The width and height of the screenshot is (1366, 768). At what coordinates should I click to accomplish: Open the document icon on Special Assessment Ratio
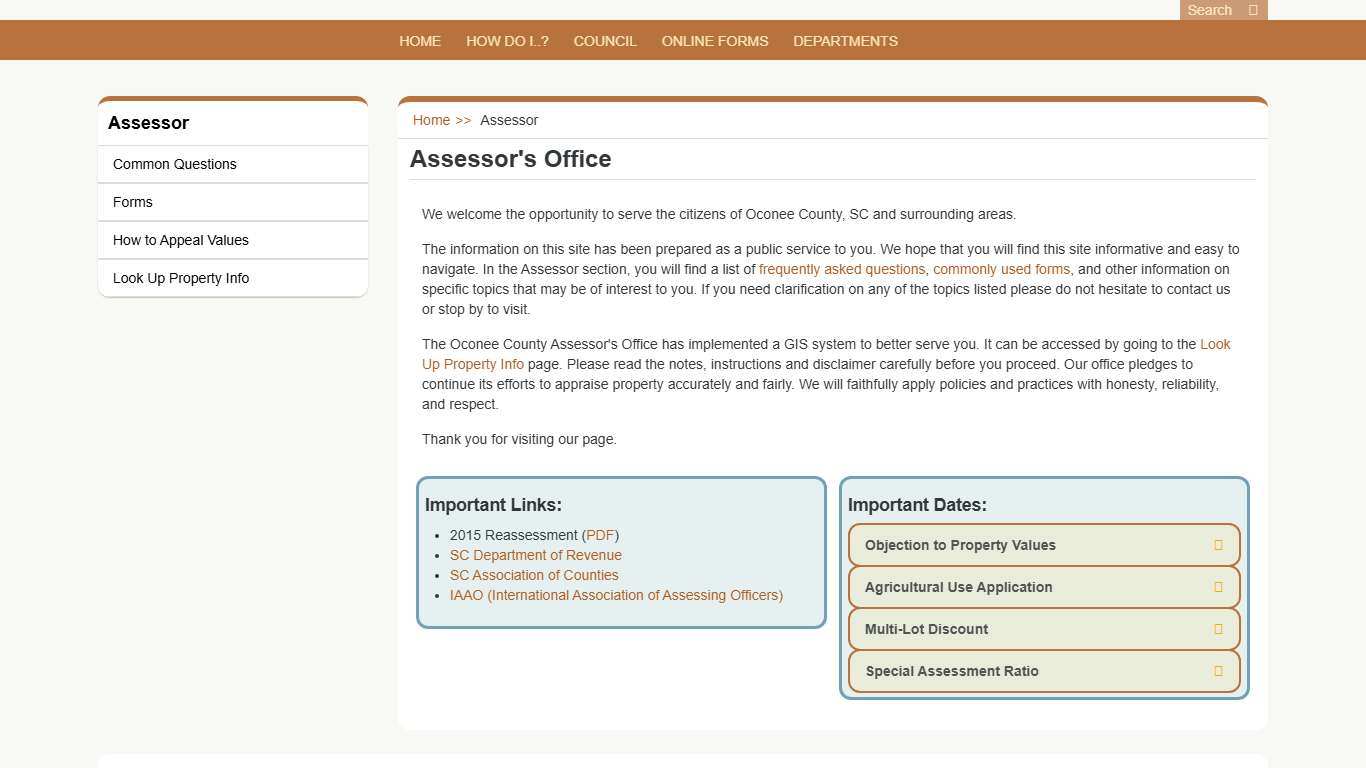click(1218, 671)
